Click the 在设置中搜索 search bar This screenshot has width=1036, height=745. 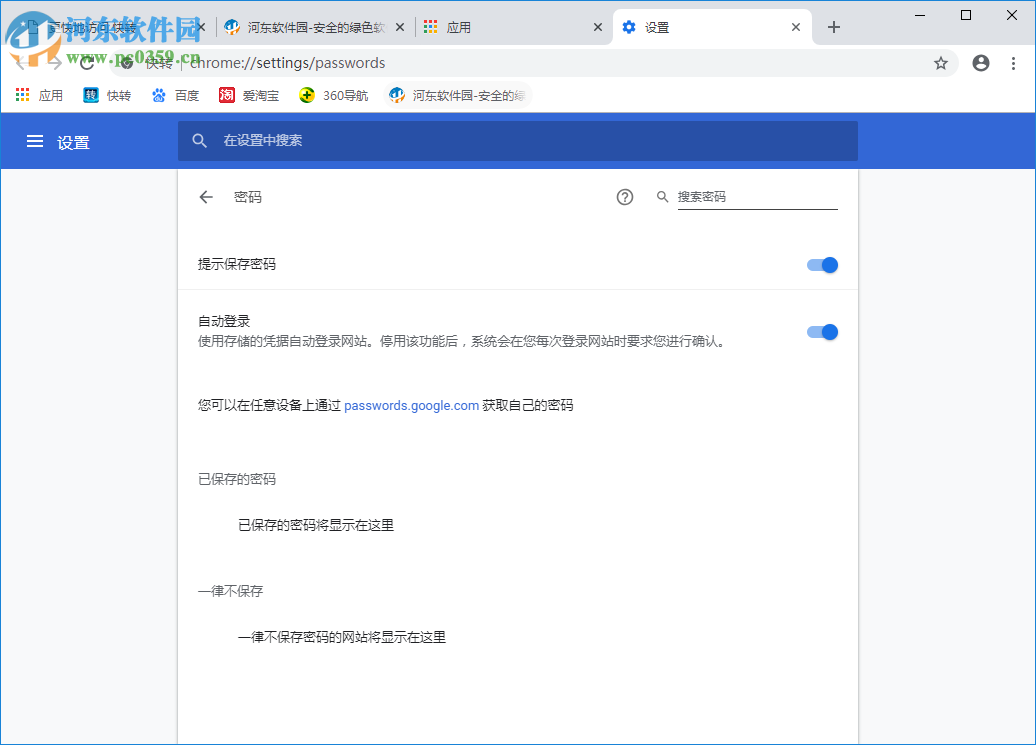[x=500, y=141]
